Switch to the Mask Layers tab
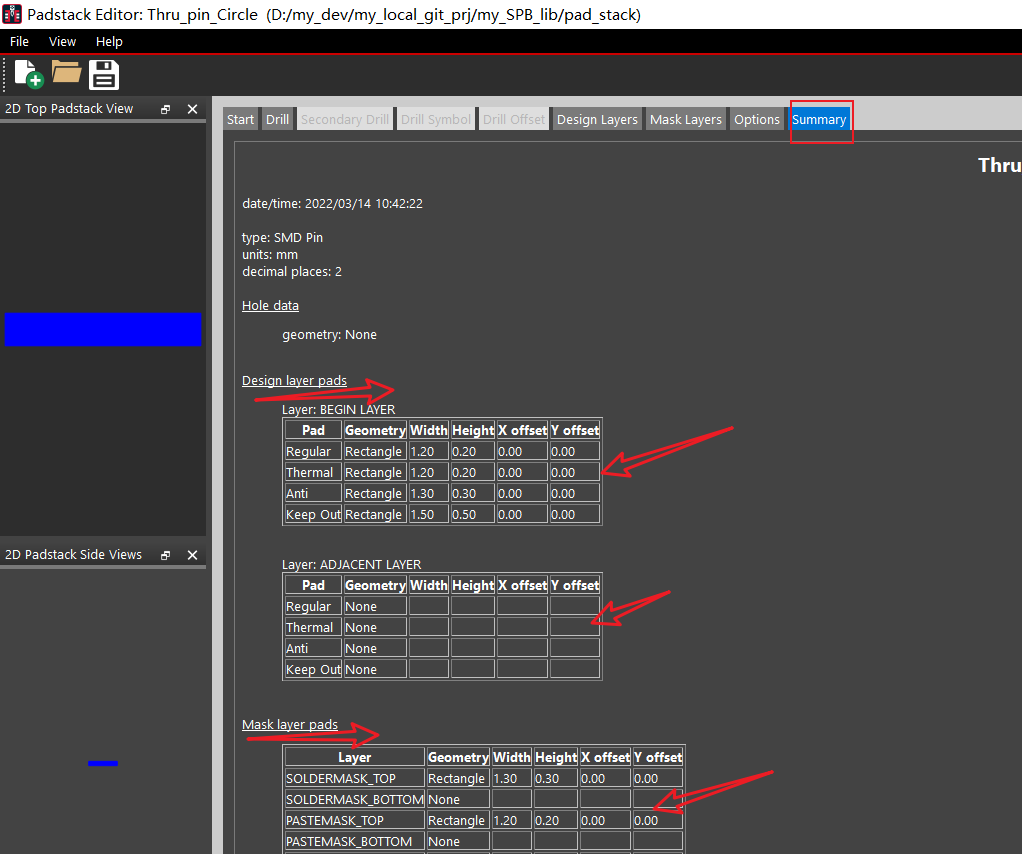Screen dimensions: 1022x854 coord(685,118)
